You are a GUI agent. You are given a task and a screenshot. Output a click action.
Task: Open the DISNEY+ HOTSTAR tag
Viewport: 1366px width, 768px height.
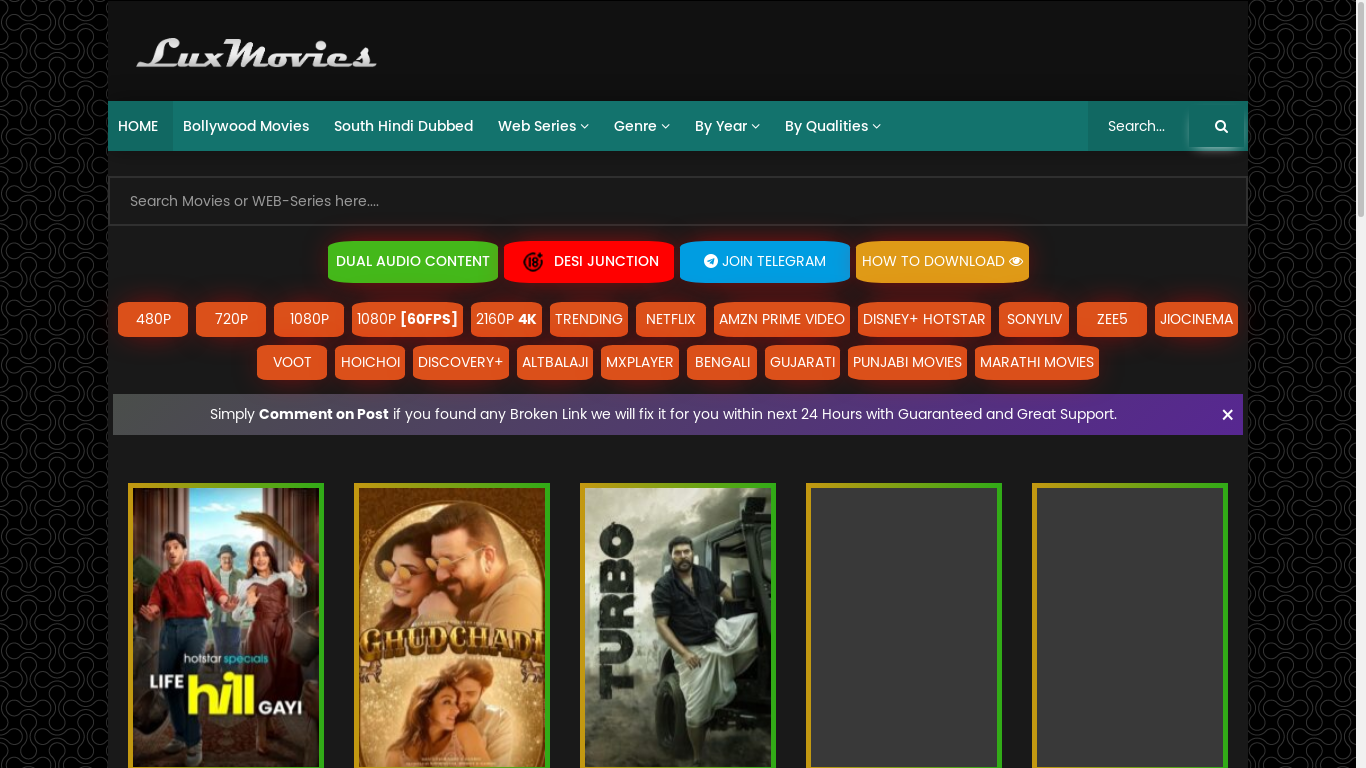[x=924, y=319]
